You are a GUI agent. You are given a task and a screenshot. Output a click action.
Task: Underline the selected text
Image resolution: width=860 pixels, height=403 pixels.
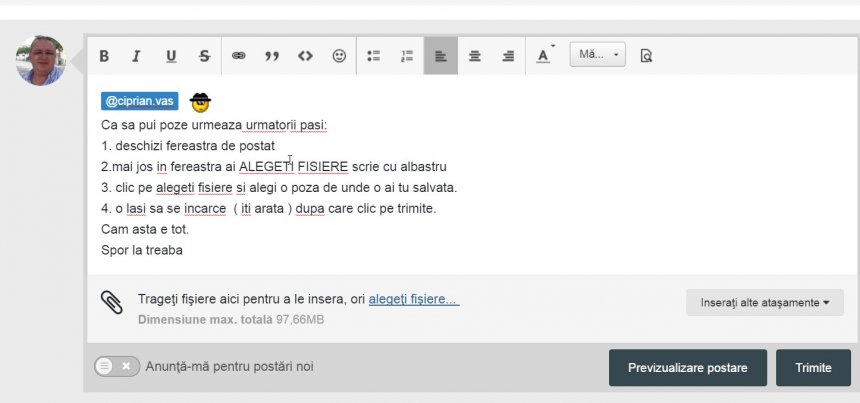171,56
